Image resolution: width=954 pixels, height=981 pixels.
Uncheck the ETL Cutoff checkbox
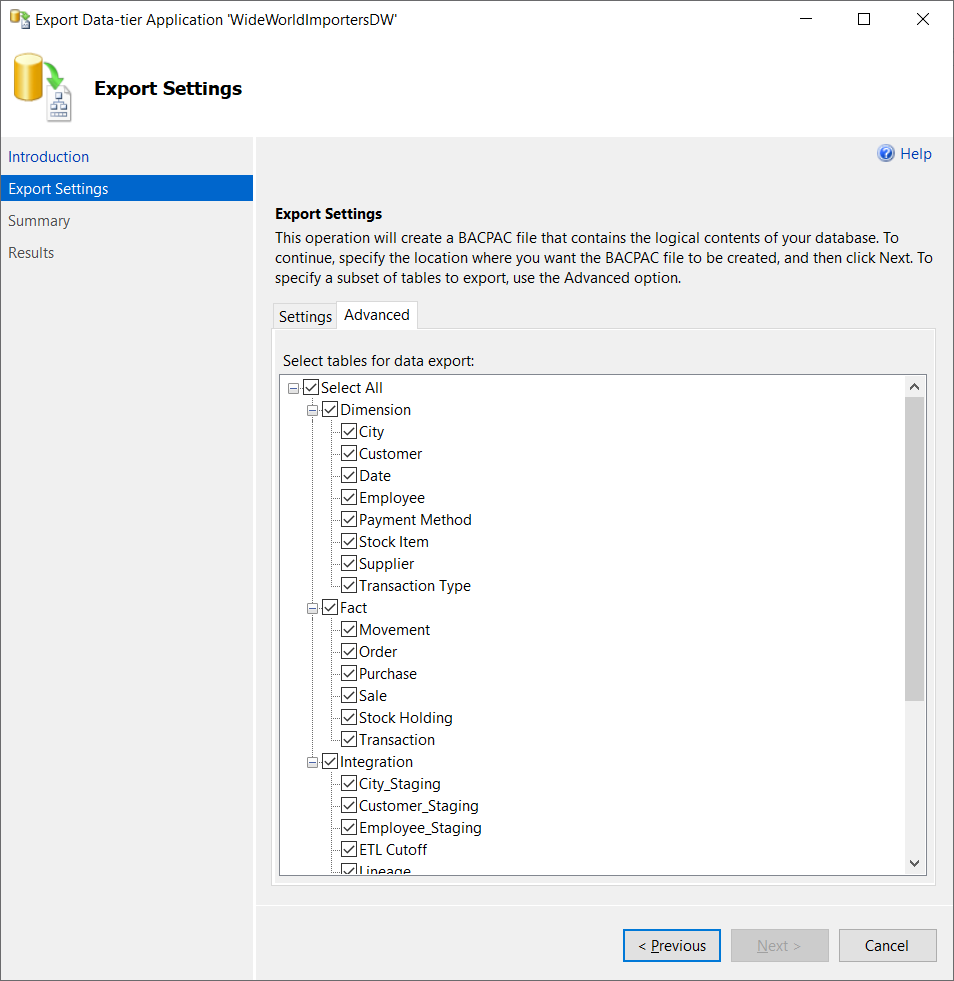pos(349,849)
